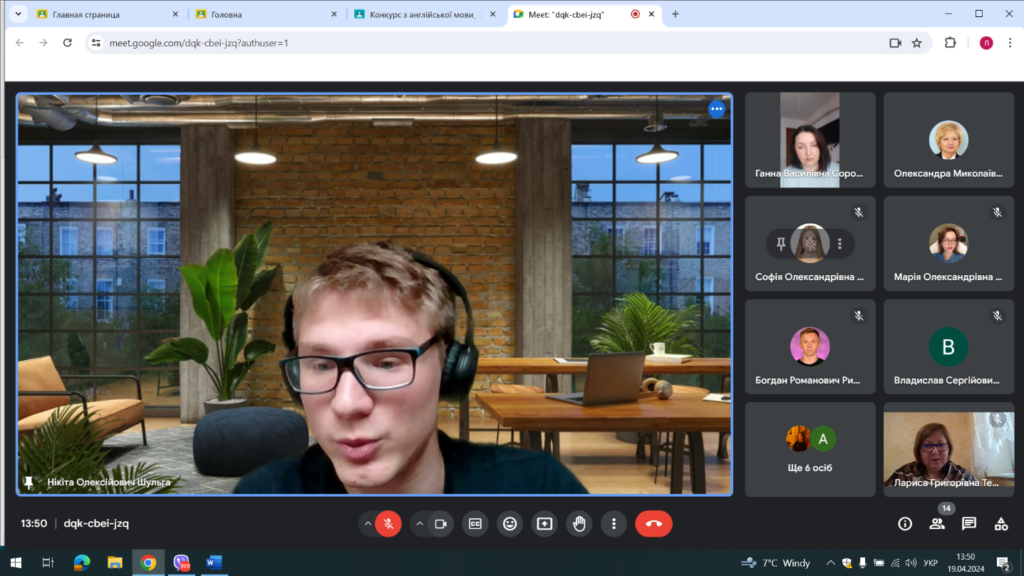This screenshot has height=576, width=1024.
Task: Open more options three-dot menu
Action: [613, 523]
